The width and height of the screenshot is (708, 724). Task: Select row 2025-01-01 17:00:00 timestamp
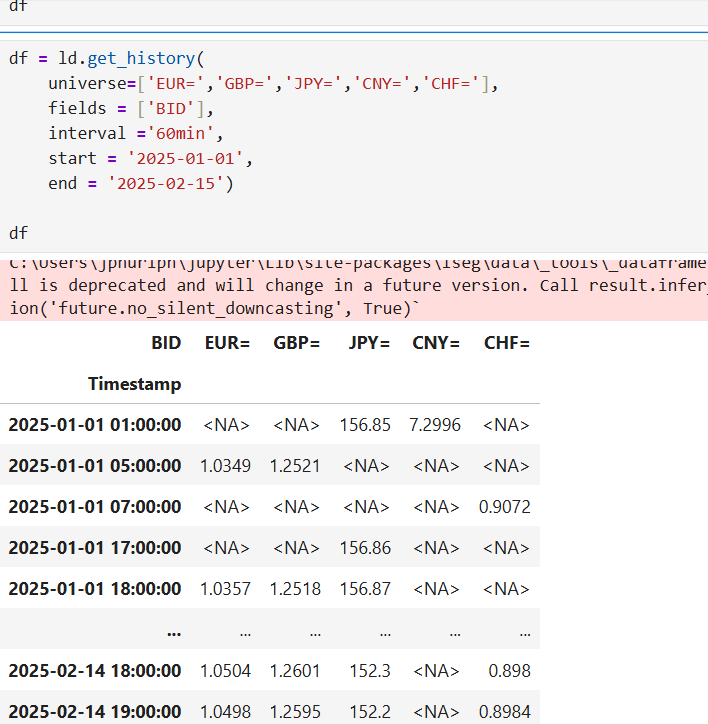tap(95, 548)
